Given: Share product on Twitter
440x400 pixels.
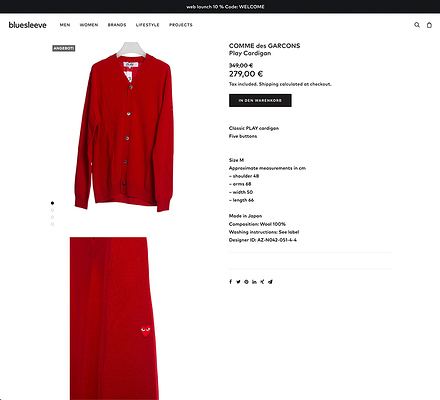Looking at the screenshot, I should click(x=238, y=282).
